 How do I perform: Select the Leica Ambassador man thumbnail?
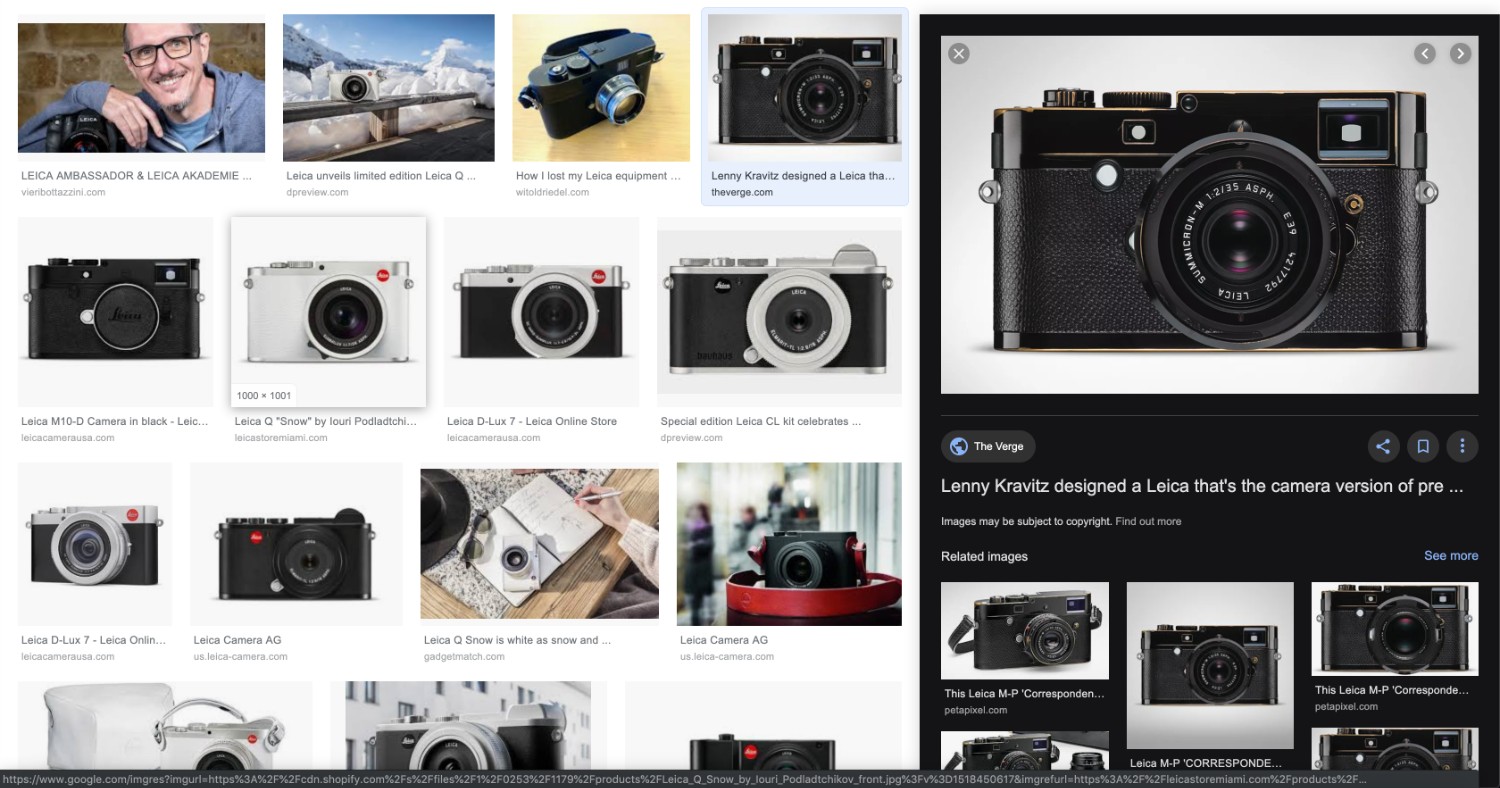[x=141, y=88]
